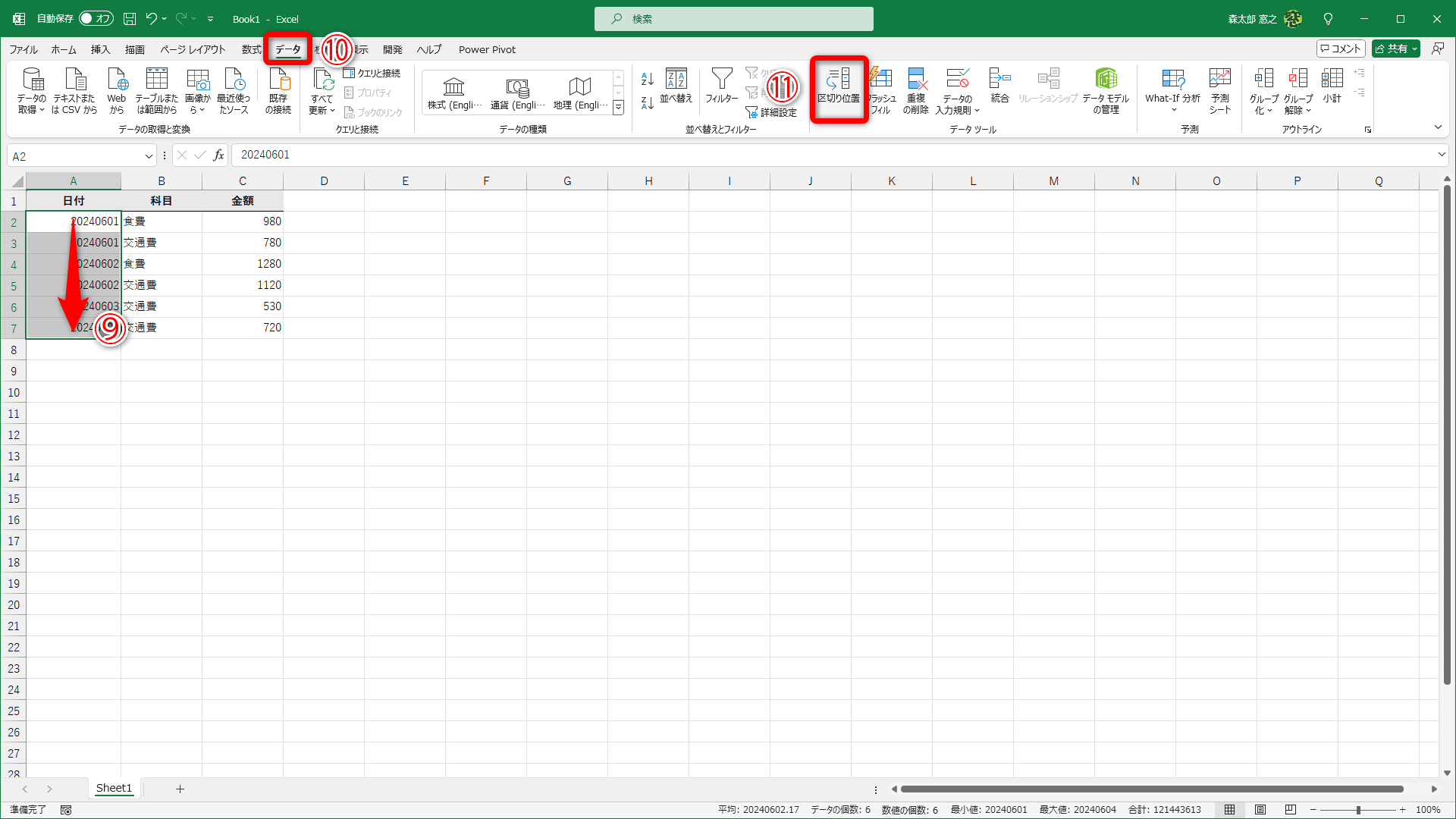Click the Sort (並べ替え) icon

pos(676,80)
